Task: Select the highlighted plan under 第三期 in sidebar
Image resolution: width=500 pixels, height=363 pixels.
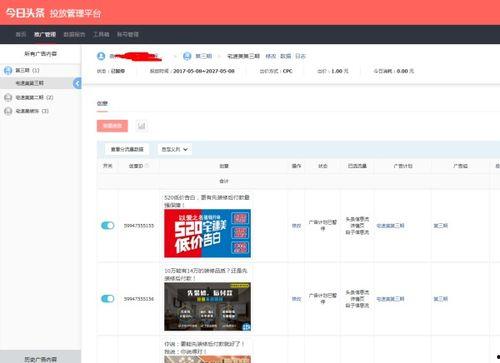Action: tap(30, 83)
